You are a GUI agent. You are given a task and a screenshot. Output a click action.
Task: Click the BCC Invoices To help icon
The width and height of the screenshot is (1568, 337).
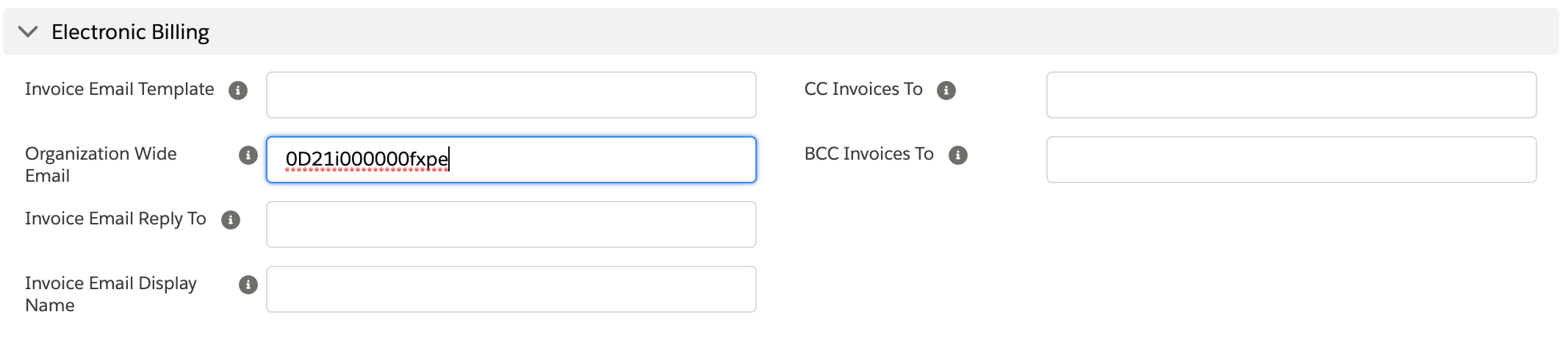click(x=958, y=155)
